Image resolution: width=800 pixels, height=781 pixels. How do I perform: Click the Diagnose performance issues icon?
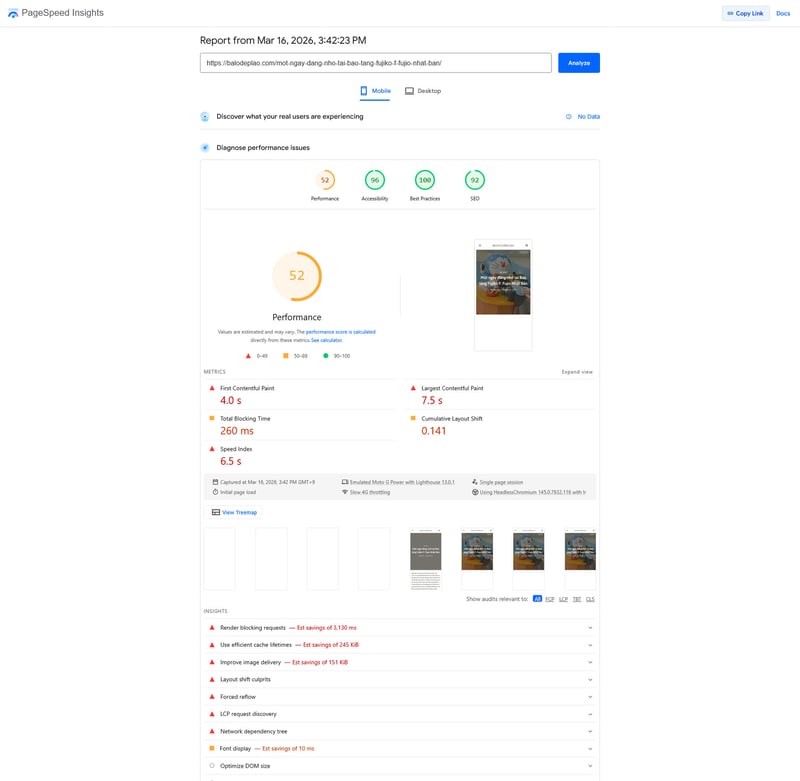click(205, 148)
